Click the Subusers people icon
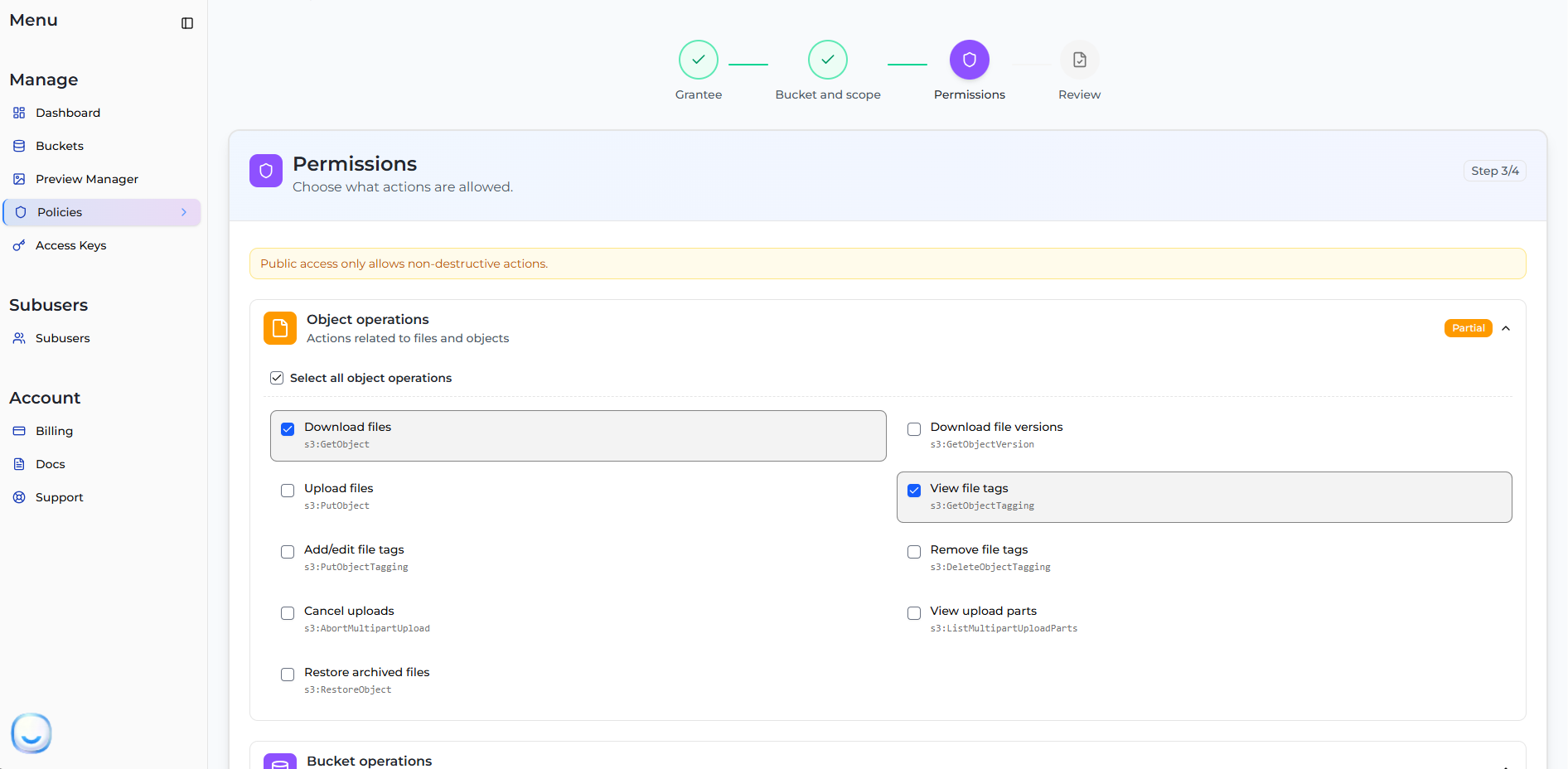The image size is (1568, 769). (x=19, y=338)
